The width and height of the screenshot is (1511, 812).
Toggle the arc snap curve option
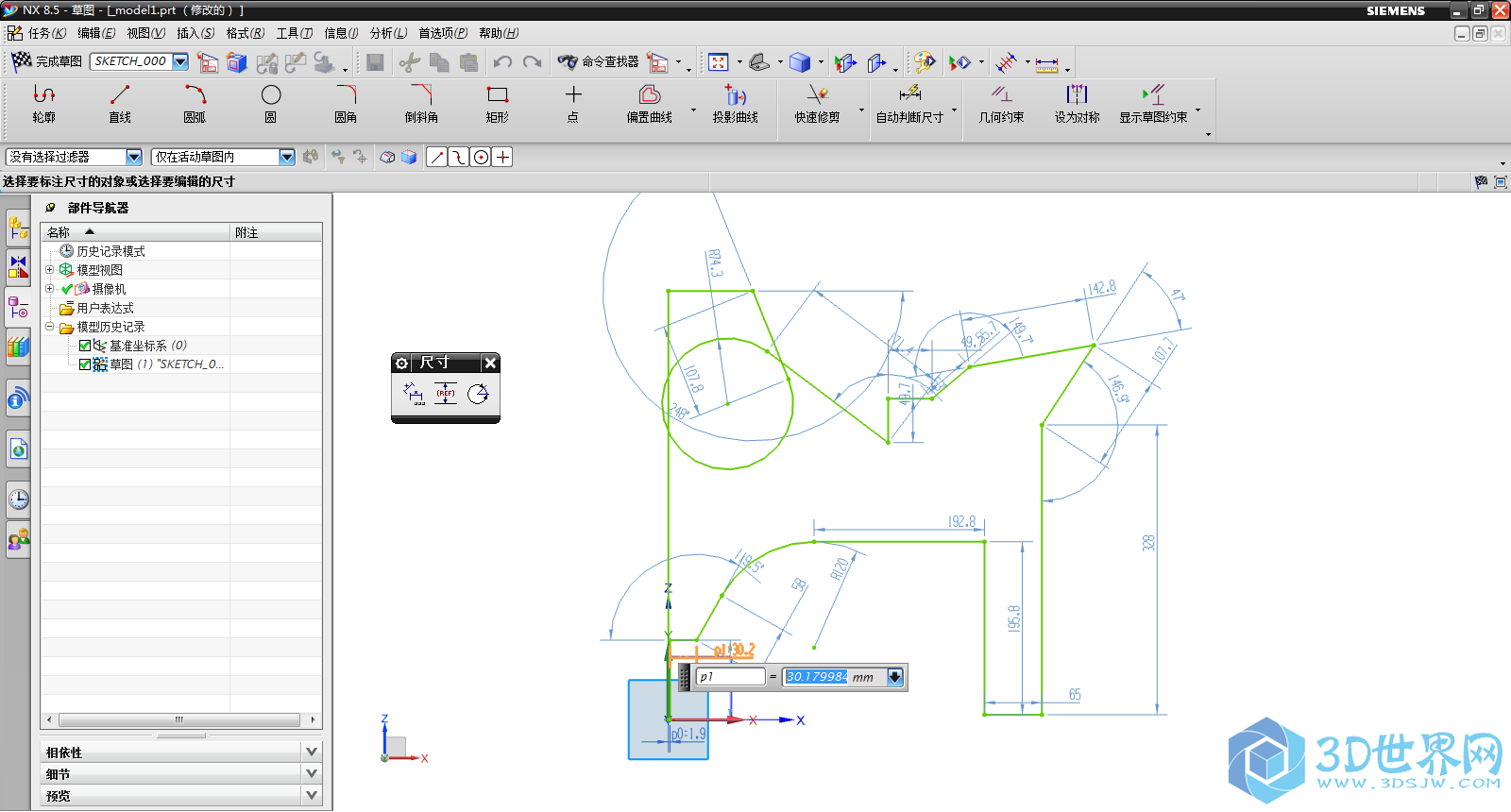click(458, 158)
